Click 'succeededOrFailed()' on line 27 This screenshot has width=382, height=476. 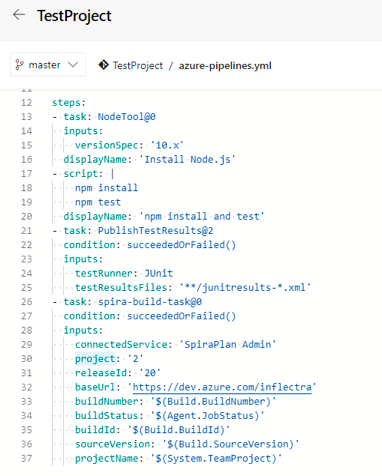tap(181, 316)
